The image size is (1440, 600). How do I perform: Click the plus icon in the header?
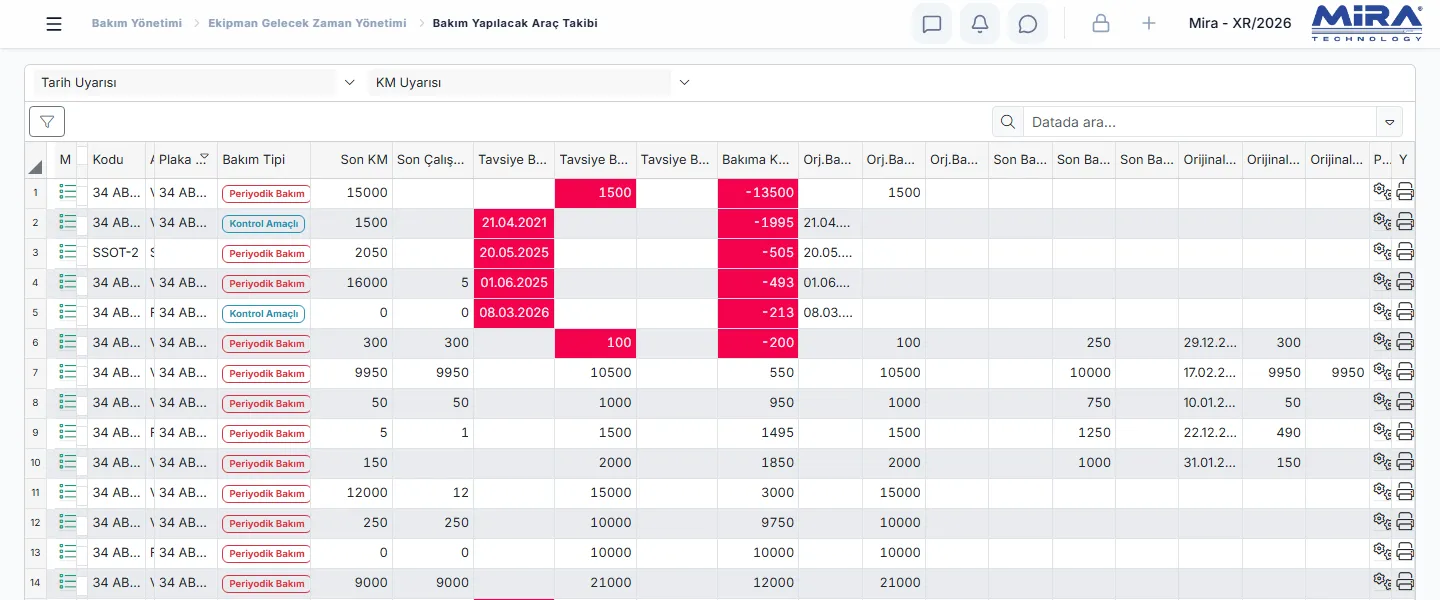coord(1149,24)
